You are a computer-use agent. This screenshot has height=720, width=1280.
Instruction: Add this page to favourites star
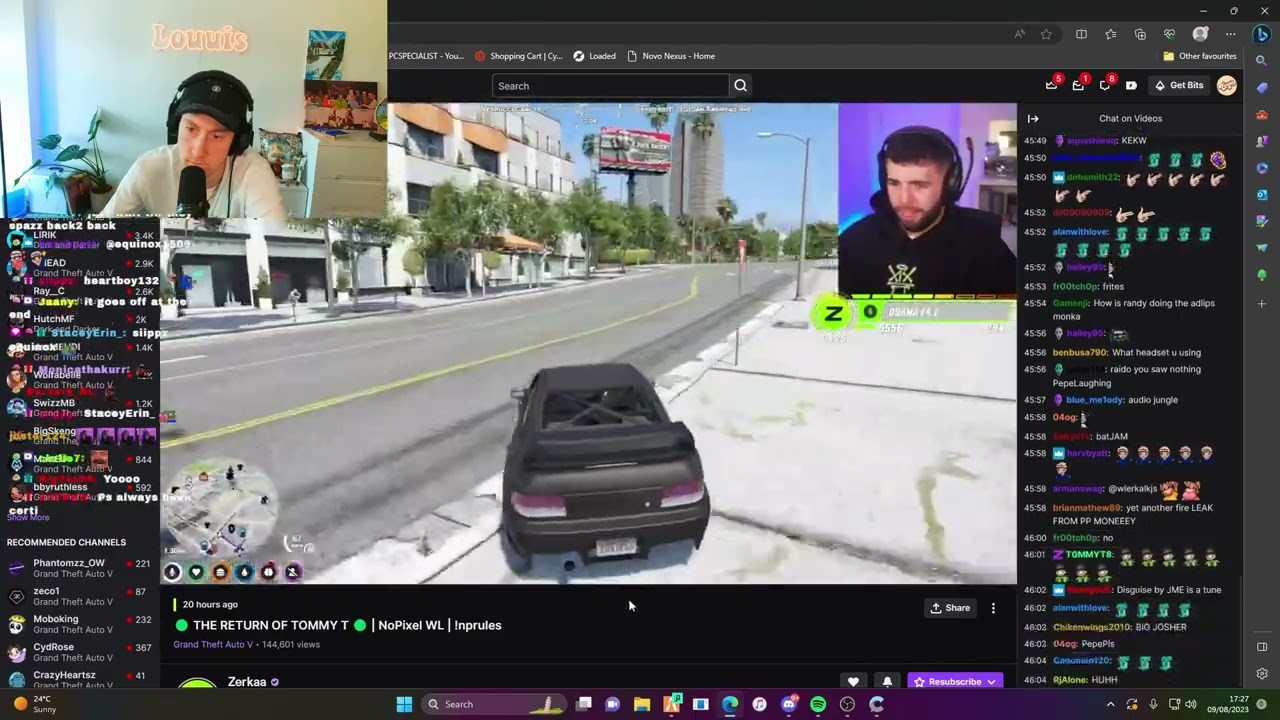point(1046,34)
